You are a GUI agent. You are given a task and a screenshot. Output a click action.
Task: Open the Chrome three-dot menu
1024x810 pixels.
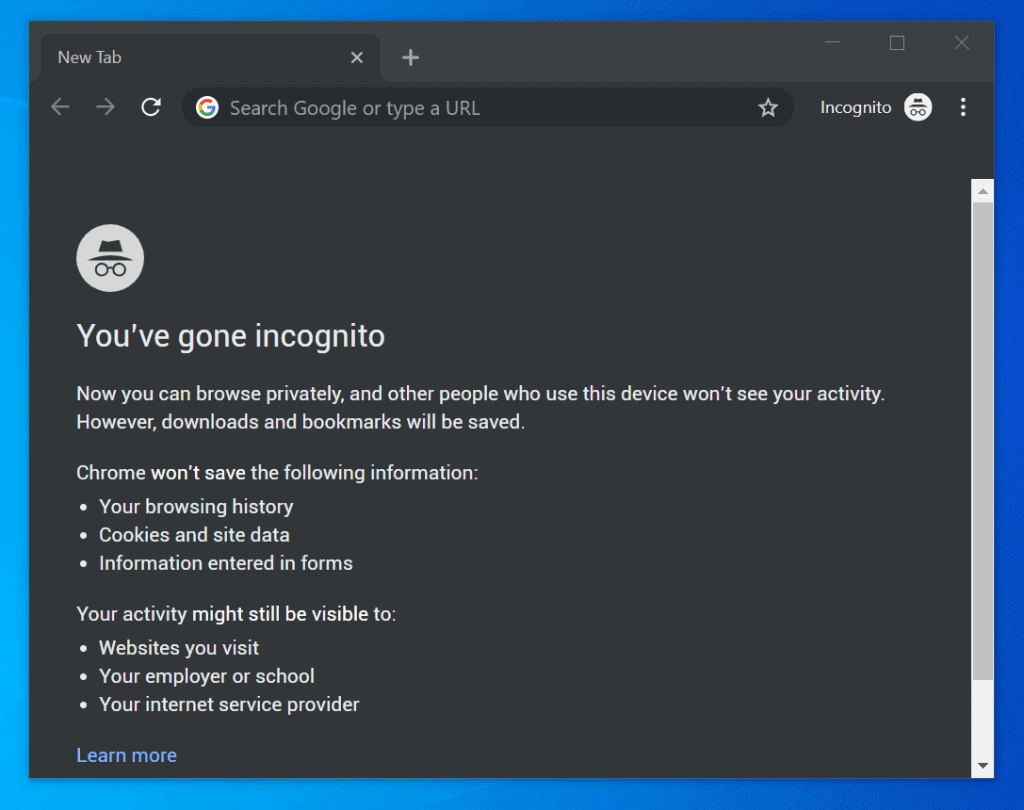pyautogui.click(x=963, y=107)
